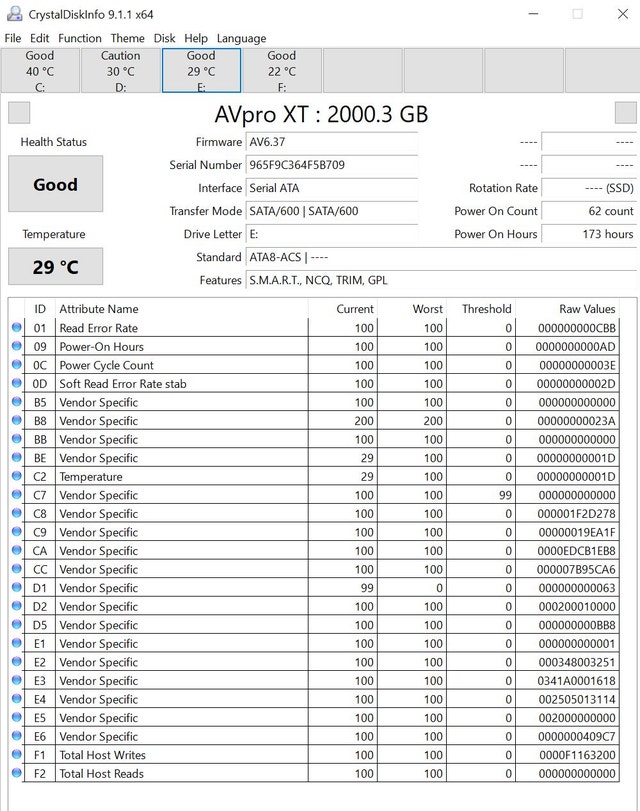Click the blue status icon for attribute B5
The width and height of the screenshot is (640, 811).
(x=17, y=402)
